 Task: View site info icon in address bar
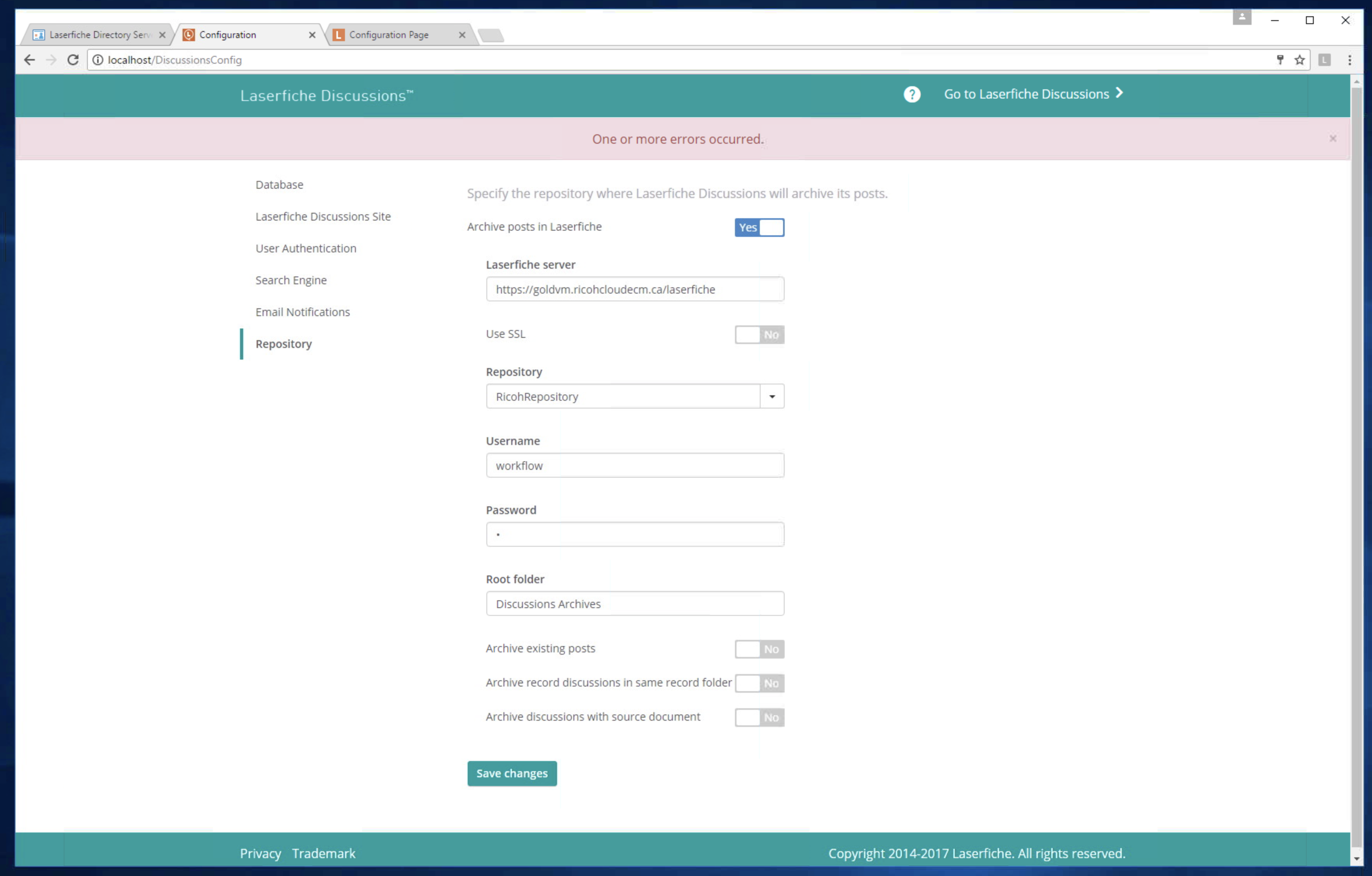[98, 60]
